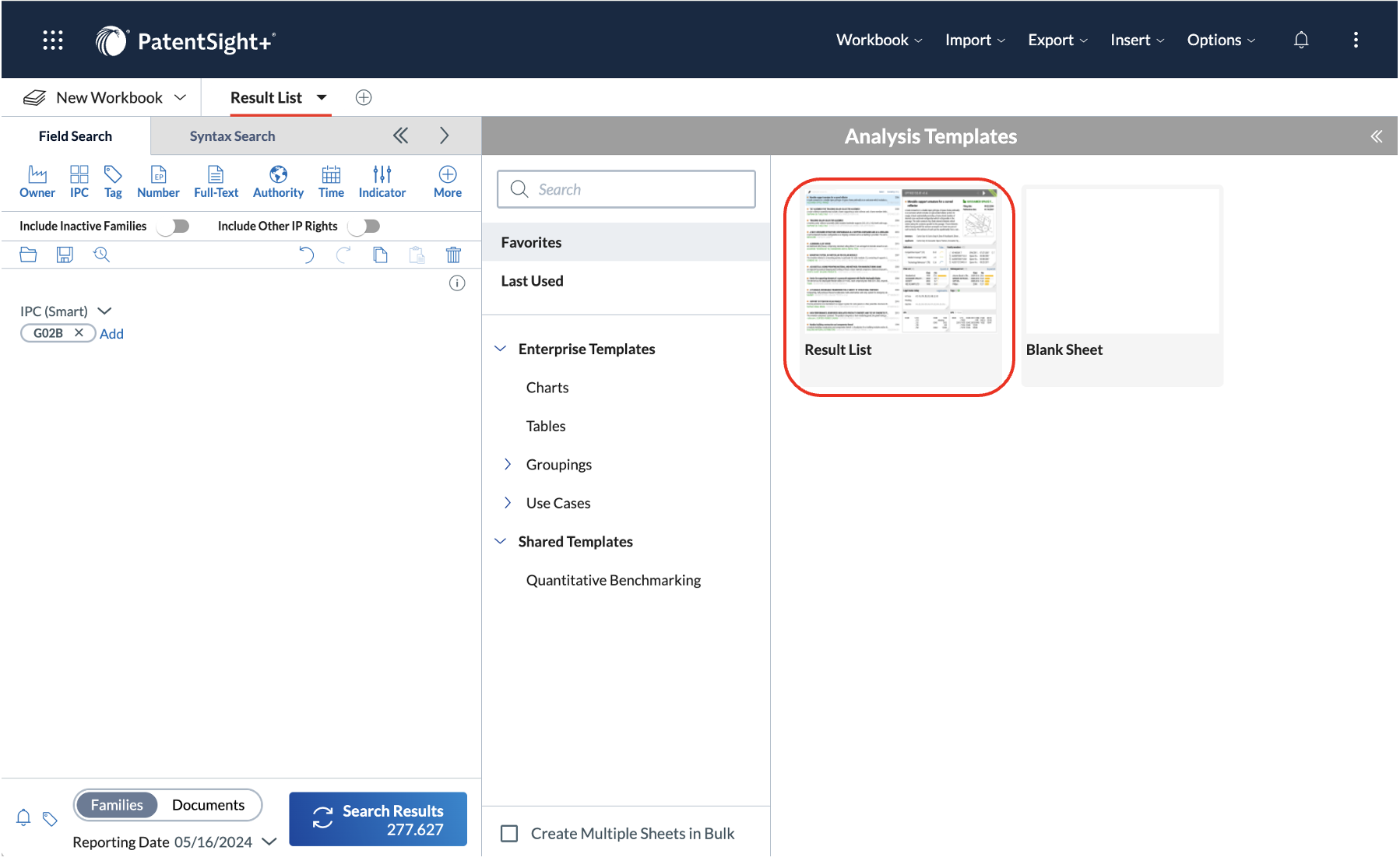The image size is (1400, 861).
Task: Save the search with disk icon
Action: (65, 255)
